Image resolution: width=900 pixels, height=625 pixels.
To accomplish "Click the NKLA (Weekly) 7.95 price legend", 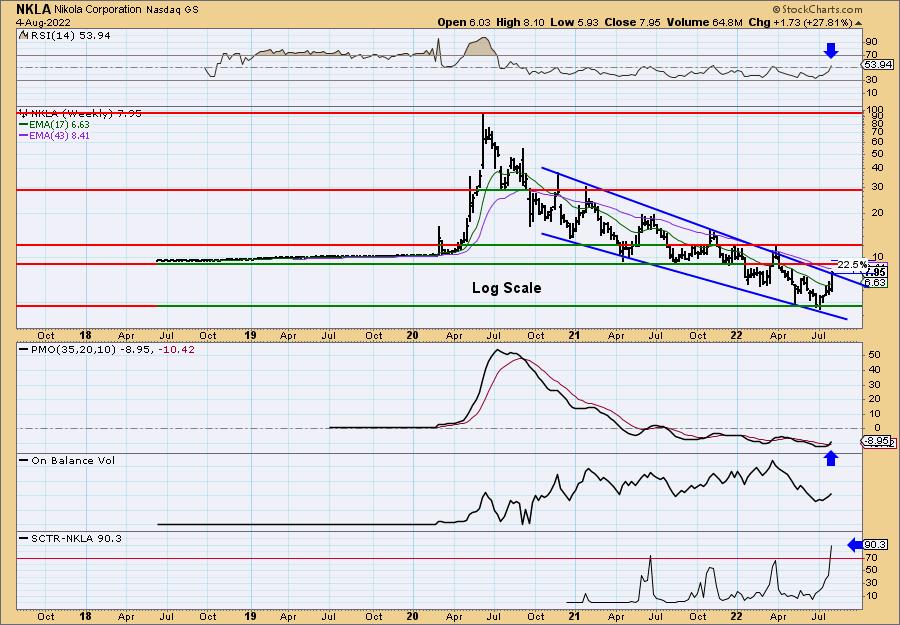I will [x=85, y=113].
